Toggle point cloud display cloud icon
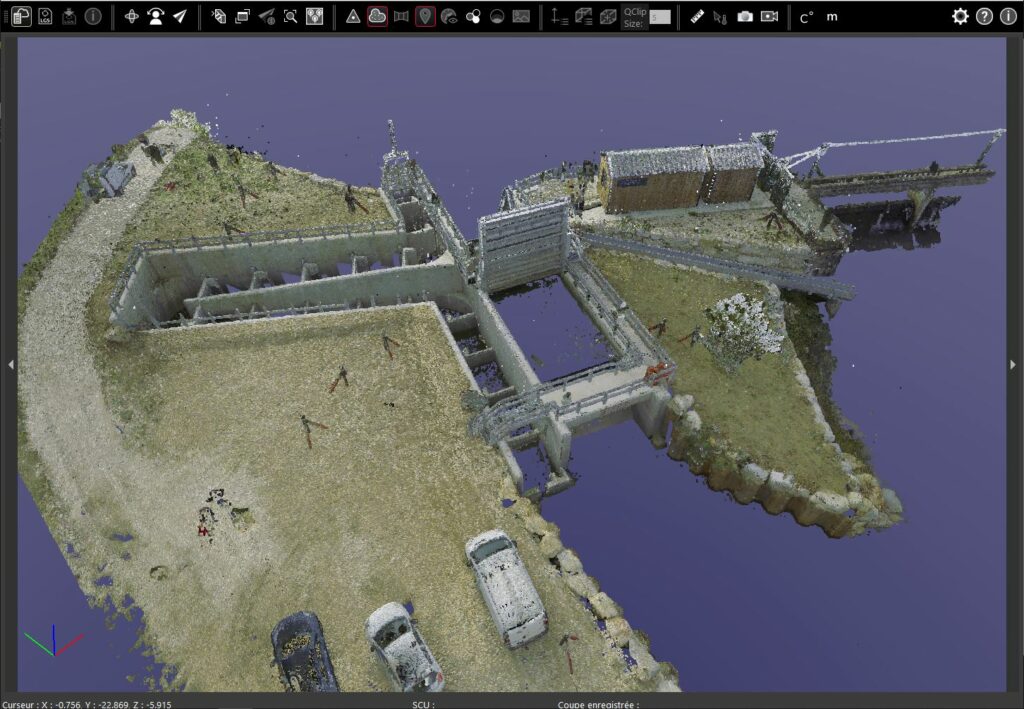Screen dimensions: 1024x709 [377, 16]
